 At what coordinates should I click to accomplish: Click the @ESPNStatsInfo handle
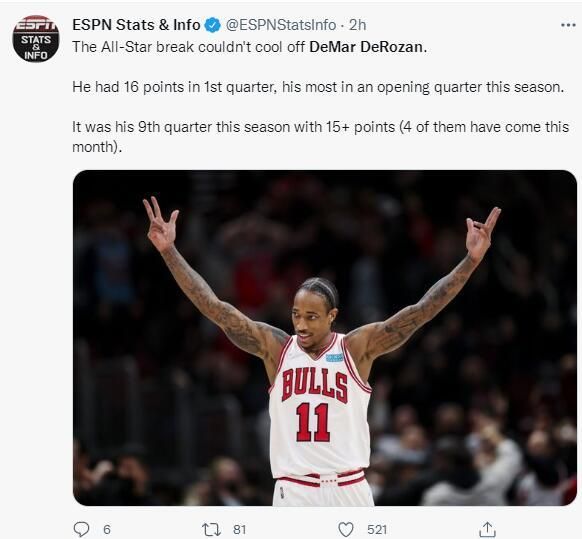pyautogui.click(x=281, y=25)
